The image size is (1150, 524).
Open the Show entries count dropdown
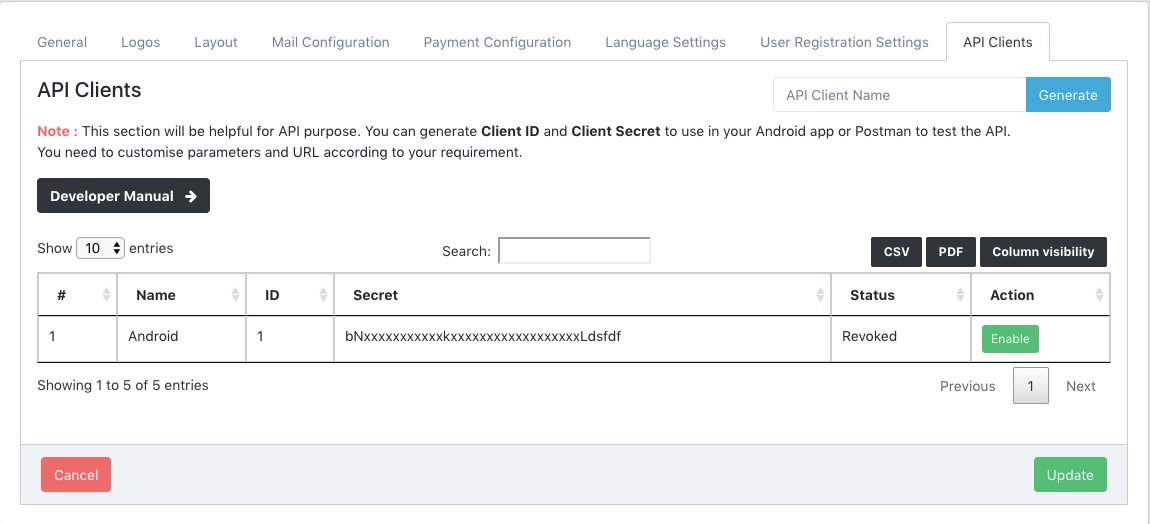click(x=100, y=248)
